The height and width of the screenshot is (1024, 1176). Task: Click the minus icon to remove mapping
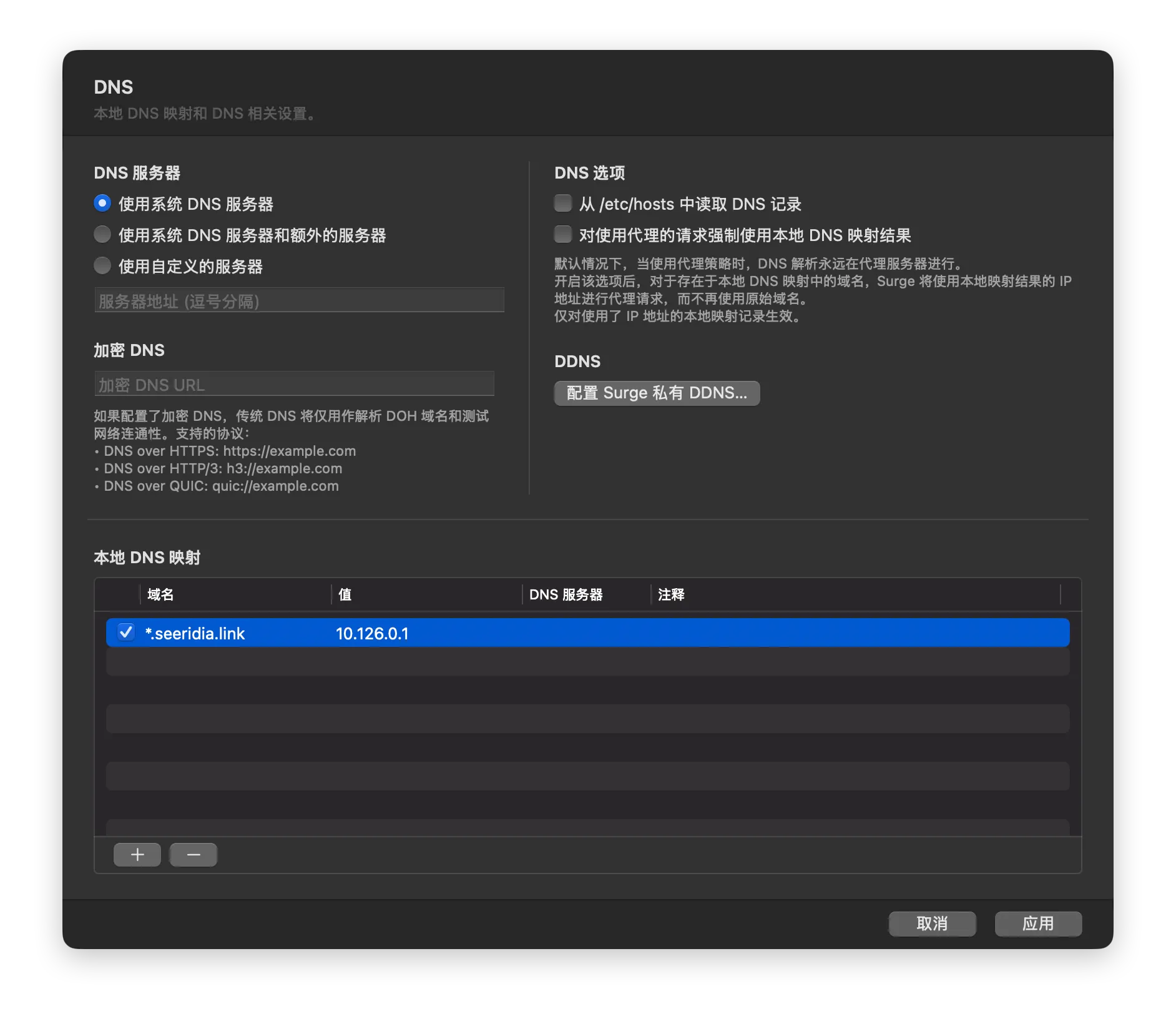point(194,854)
